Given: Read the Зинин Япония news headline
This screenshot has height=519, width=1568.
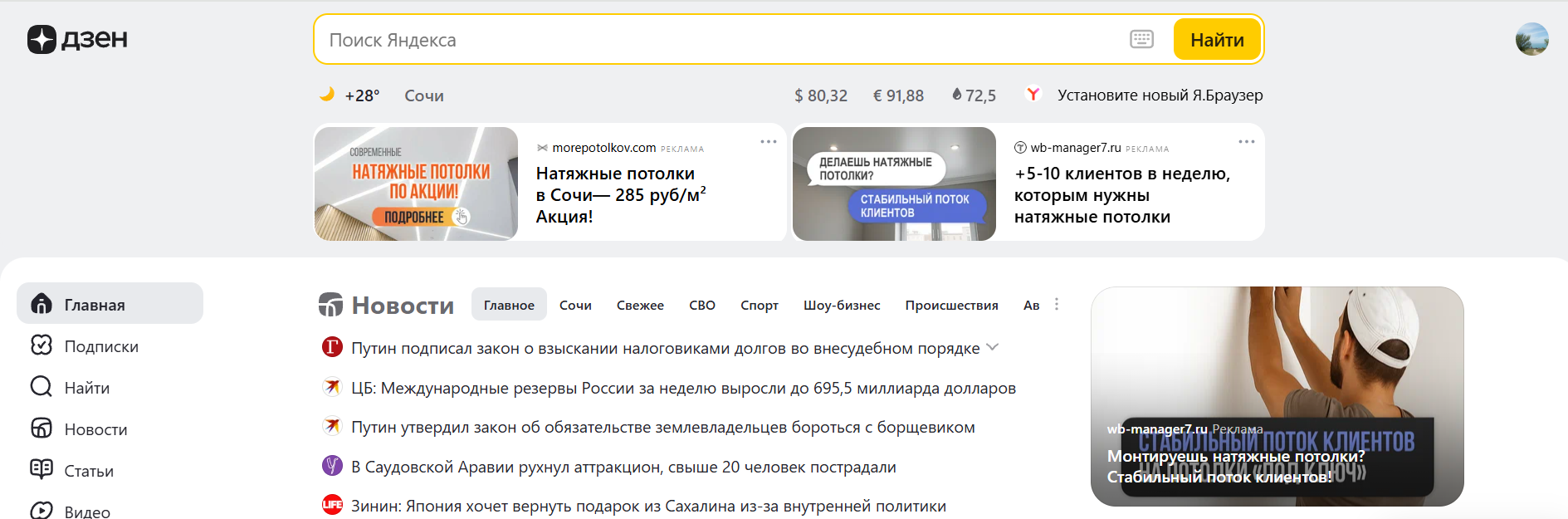Looking at the screenshot, I should point(648,506).
